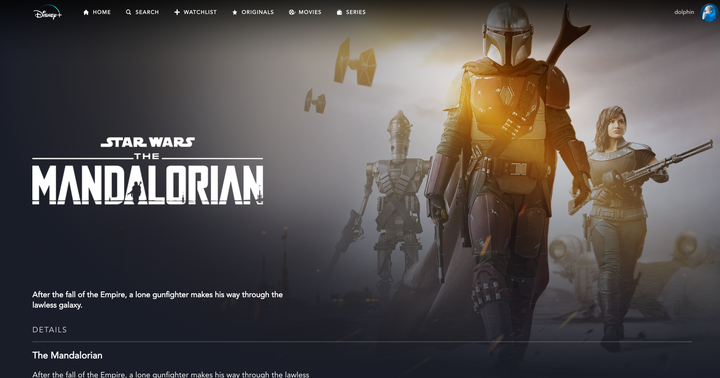The image size is (720, 378).
Task: Click the Disney+ logo
Action: coord(47,12)
